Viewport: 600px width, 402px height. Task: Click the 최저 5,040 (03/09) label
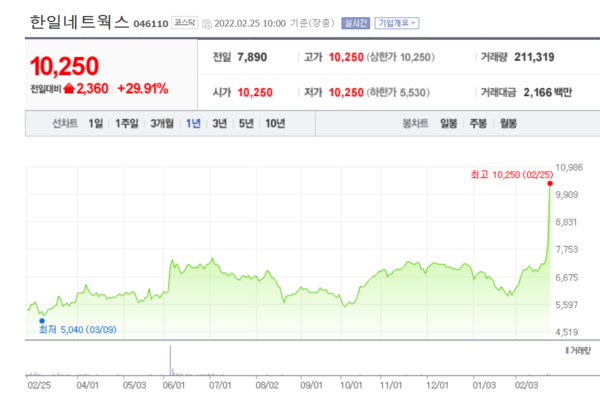[x=78, y=330]
